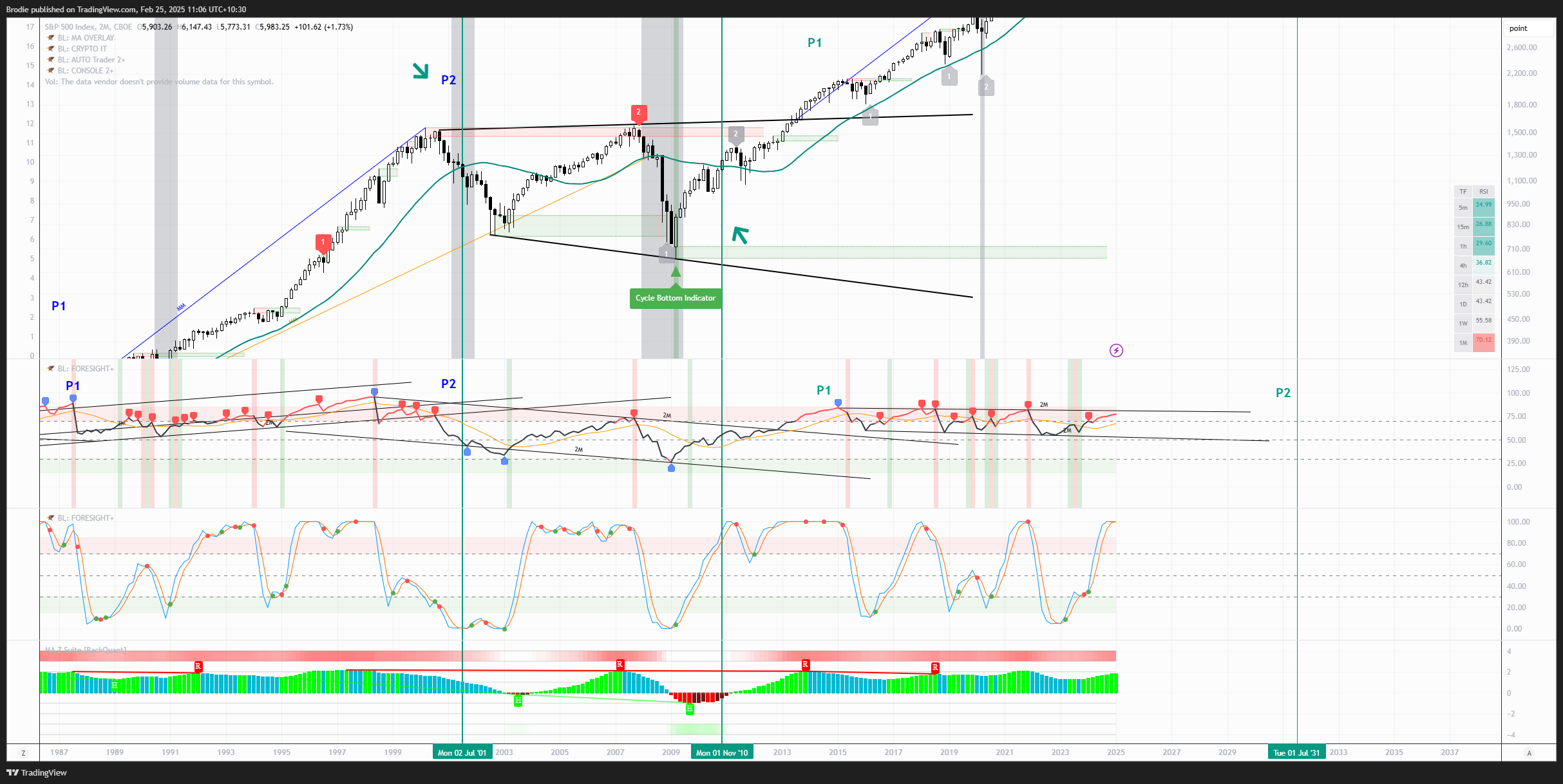Click the 36.82 RSI cell for 4h
This screenshot has width=1563, height=784.
pyautogui.click(x=1484, y=265)
